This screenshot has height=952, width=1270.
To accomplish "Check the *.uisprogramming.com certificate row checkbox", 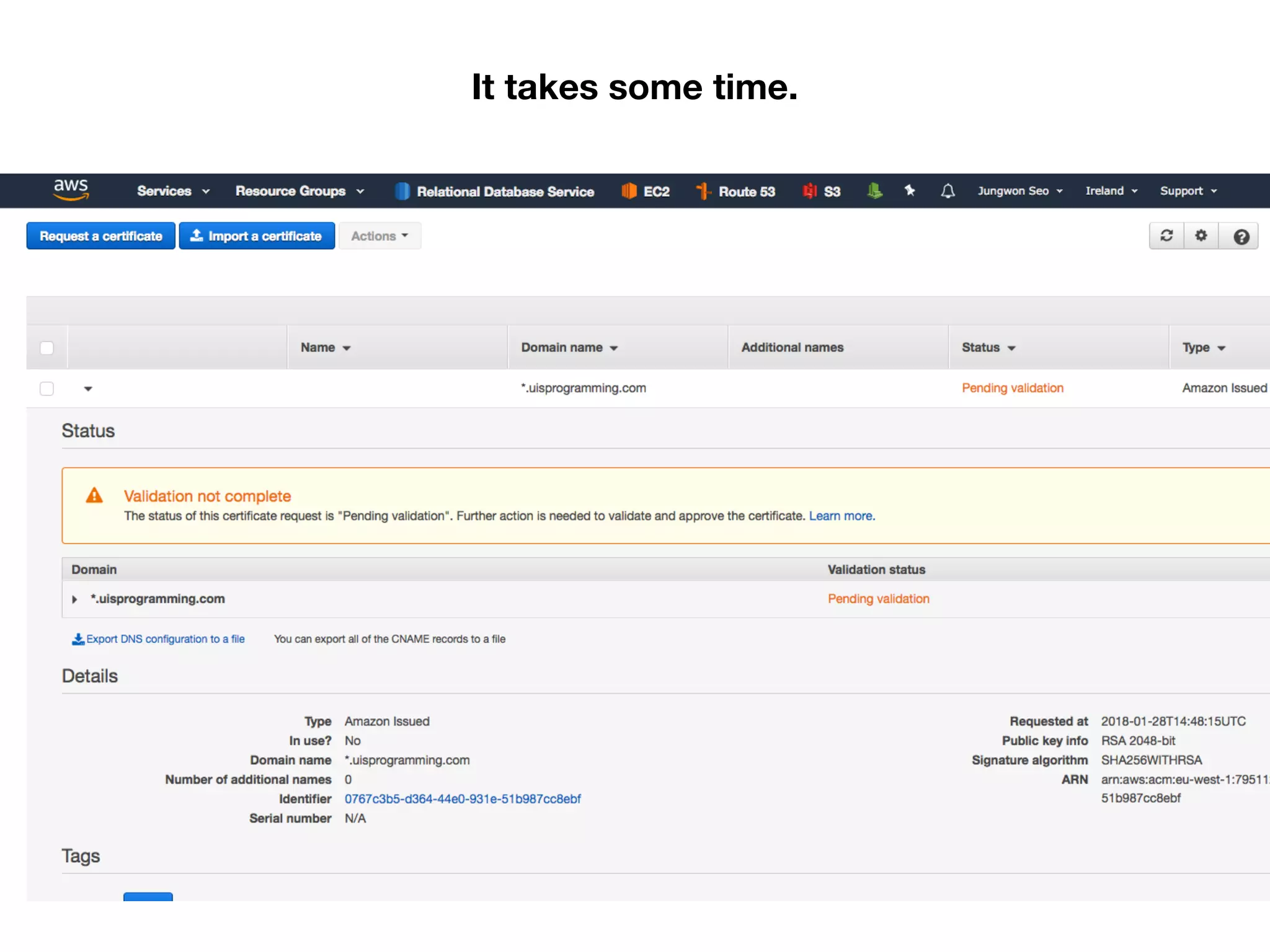I will click(x=47, y=389).
